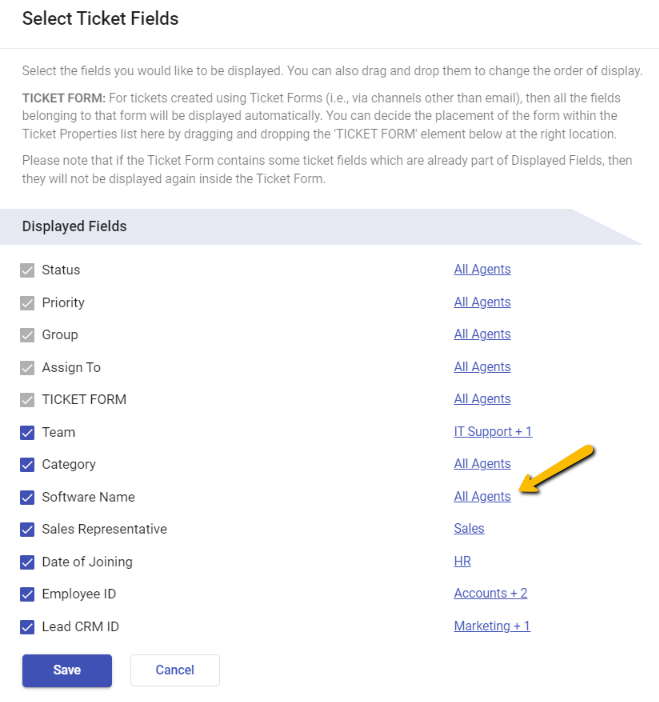The width and height of the screenshot is (659, 702).
Task: Uncheck the Team field checkbox
Action: point(27,432)
